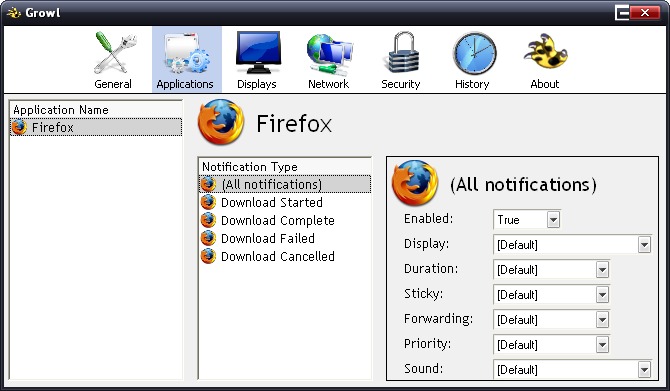The height and width of the screenshot is (391, 670).
Task: Select Firefox text in Application Name list
Action: click(53, 127)
